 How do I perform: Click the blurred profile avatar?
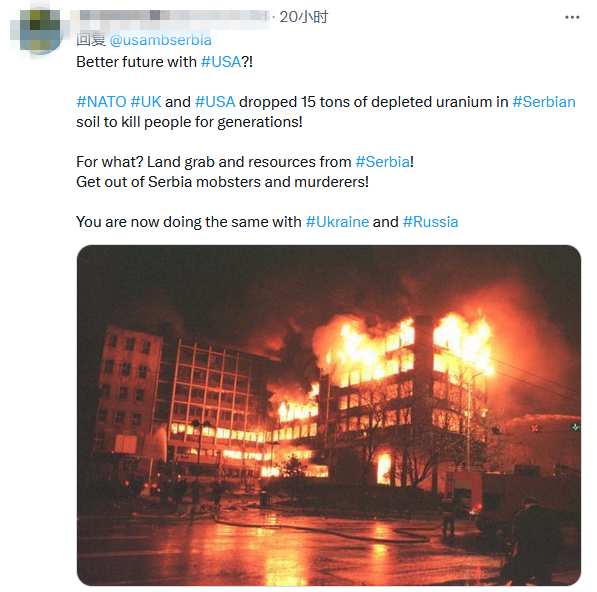tap(40, 32)
